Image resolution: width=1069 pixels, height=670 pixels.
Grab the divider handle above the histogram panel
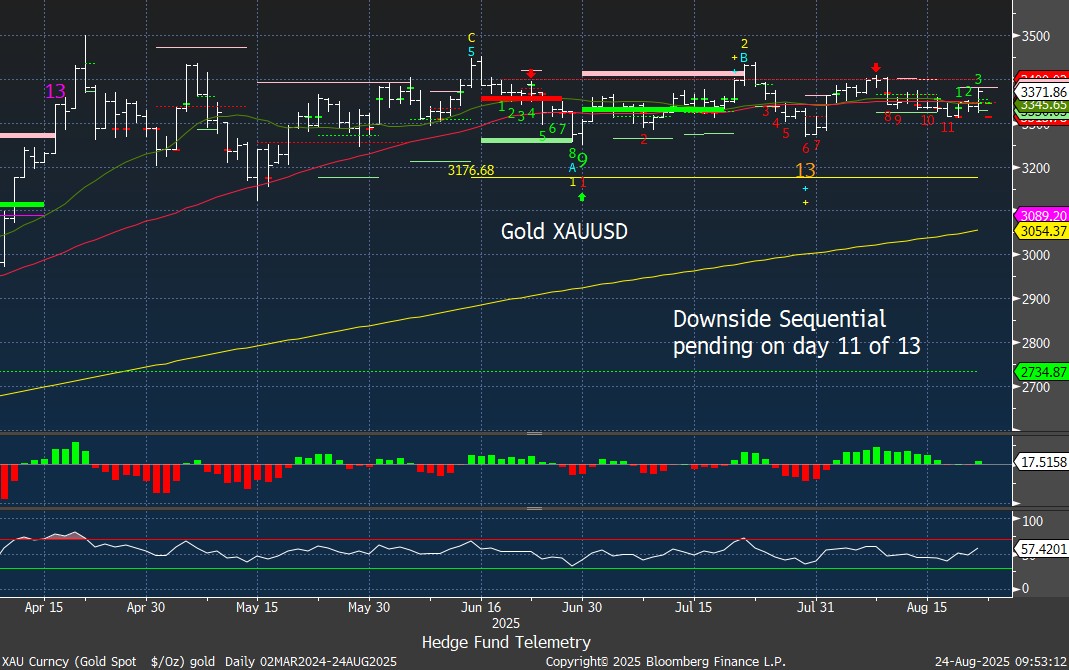click(x=534, y=434)
